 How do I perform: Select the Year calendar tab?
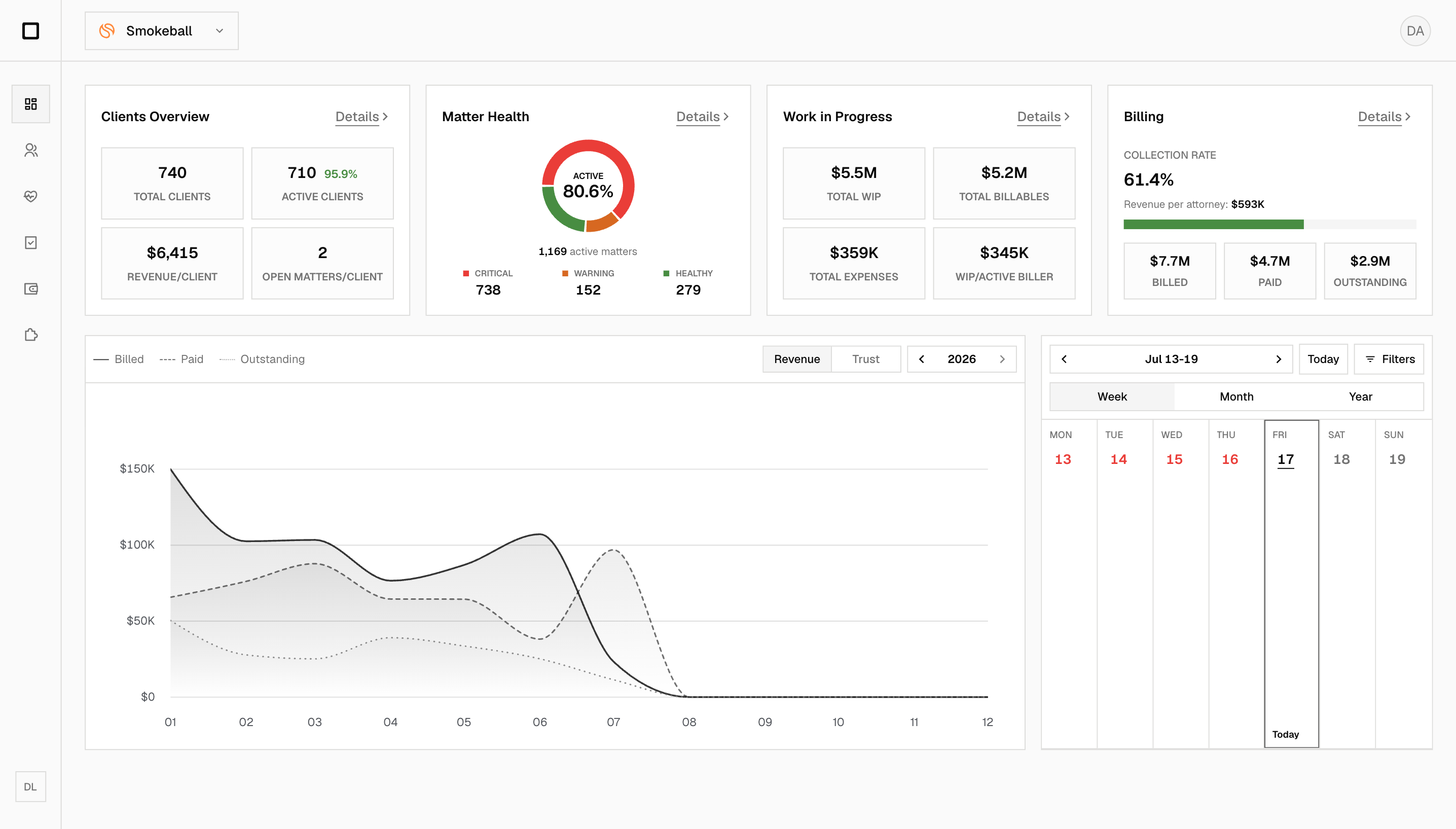(1360, 397)
